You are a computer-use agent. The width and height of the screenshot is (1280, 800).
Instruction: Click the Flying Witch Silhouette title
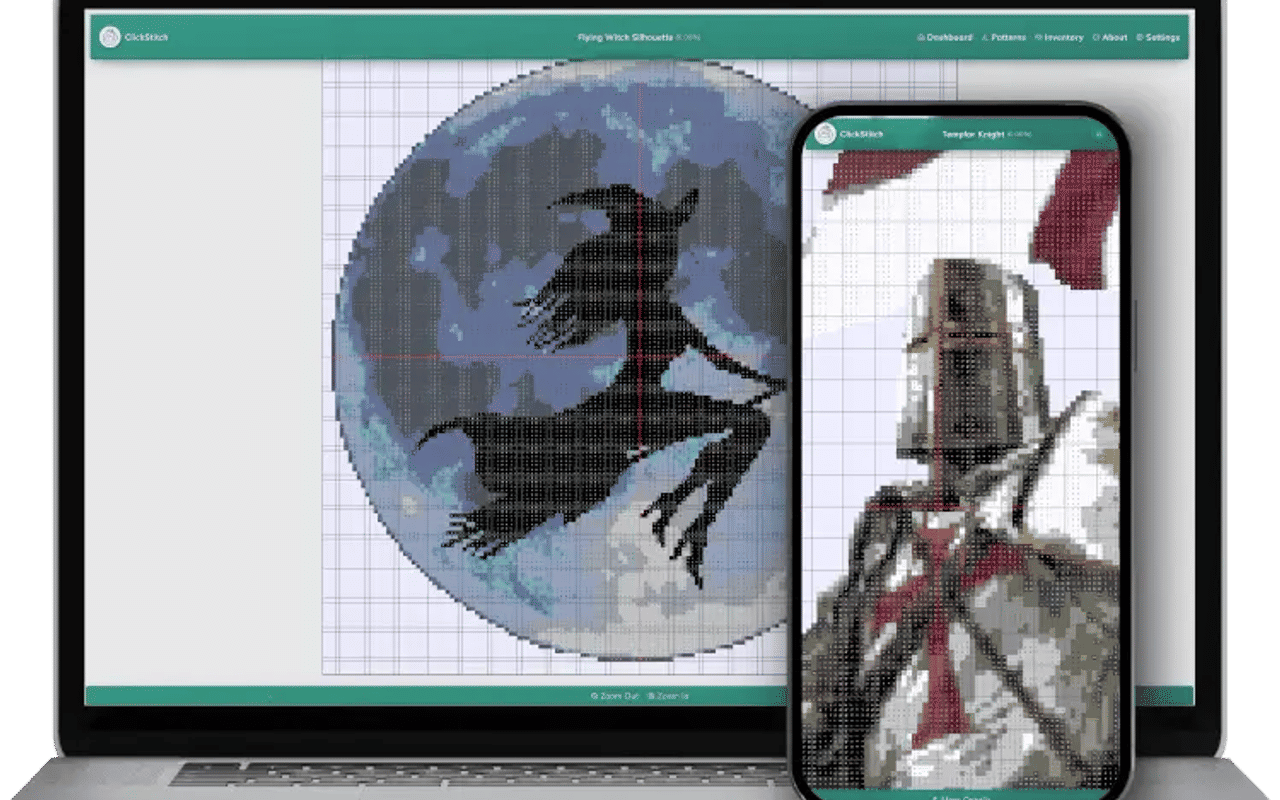pos(625,38)
